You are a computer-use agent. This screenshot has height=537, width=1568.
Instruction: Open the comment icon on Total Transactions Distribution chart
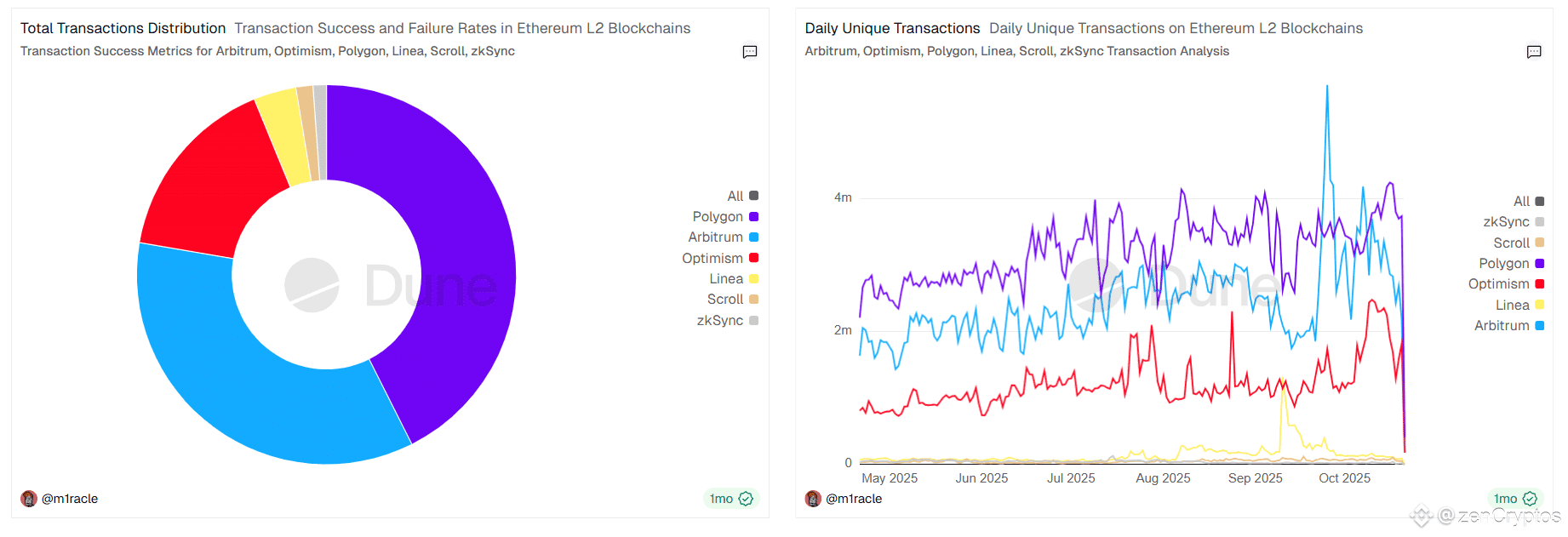tap(749, 52)
